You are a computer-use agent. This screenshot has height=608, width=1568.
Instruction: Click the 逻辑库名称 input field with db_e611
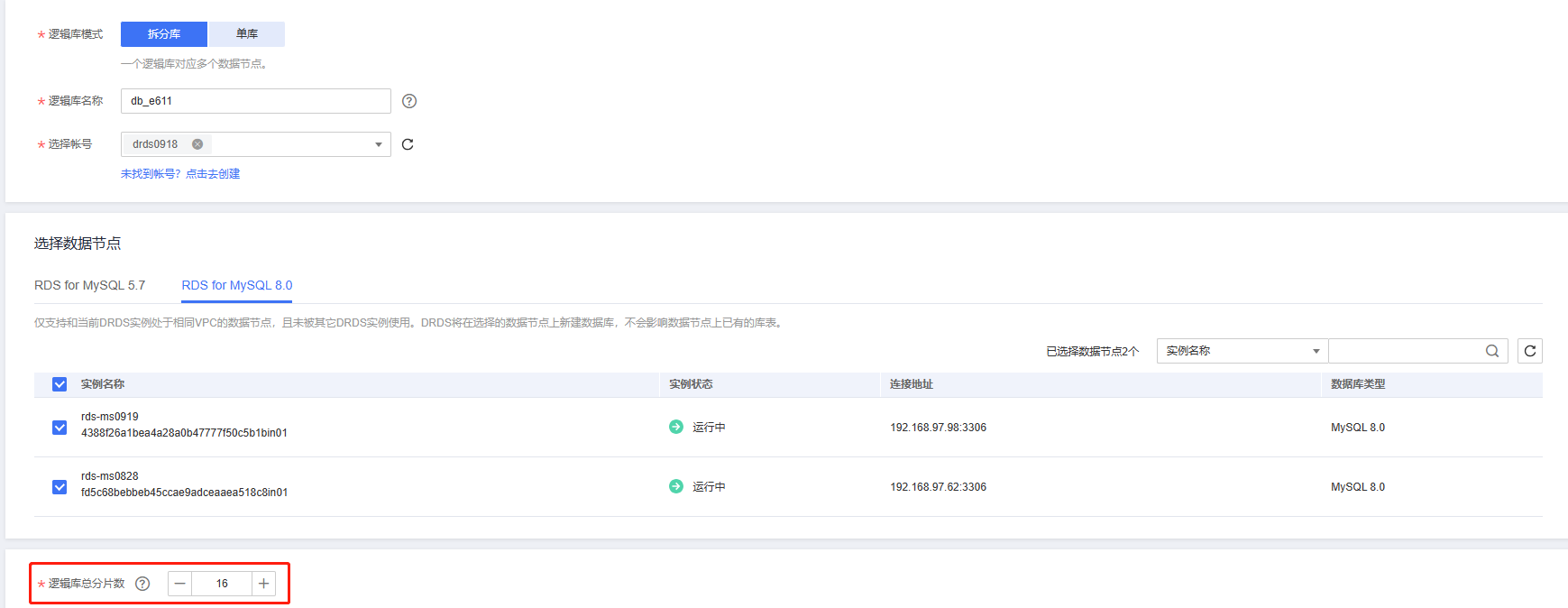pos(256,101)
